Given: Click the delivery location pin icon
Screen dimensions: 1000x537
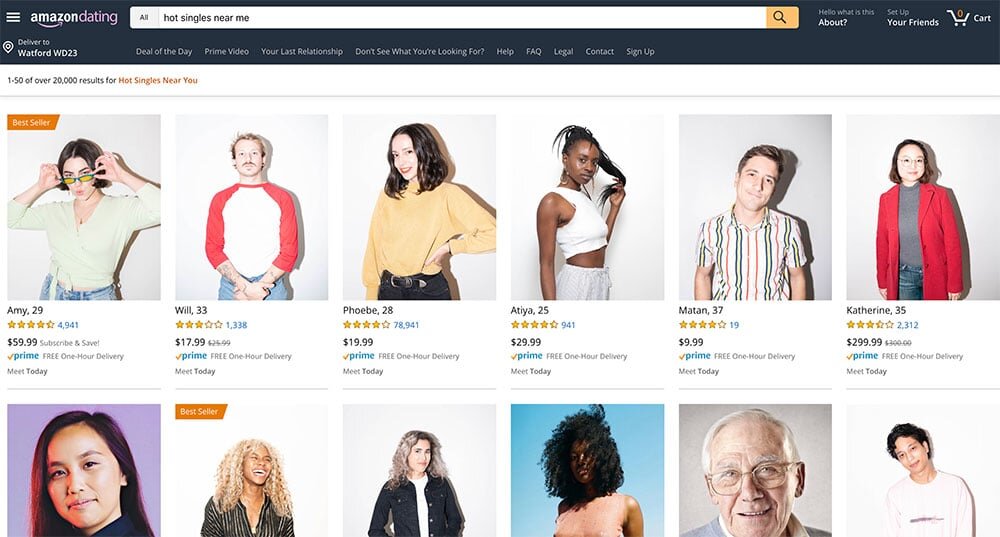Looking at the screenshot, I should click(8, 47).
